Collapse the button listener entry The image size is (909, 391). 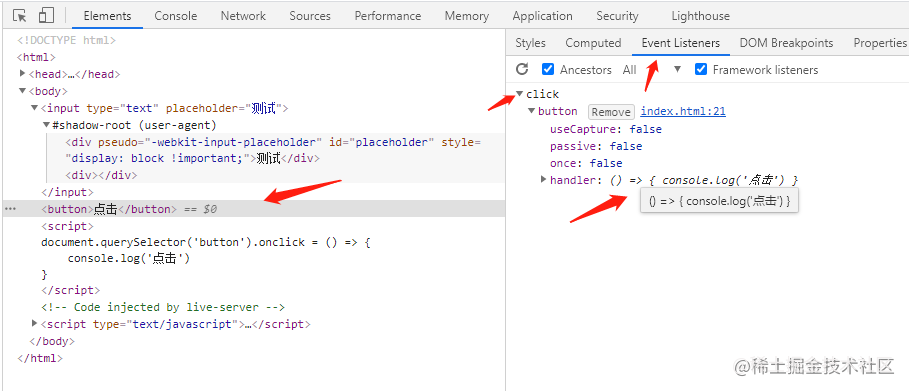532,111
